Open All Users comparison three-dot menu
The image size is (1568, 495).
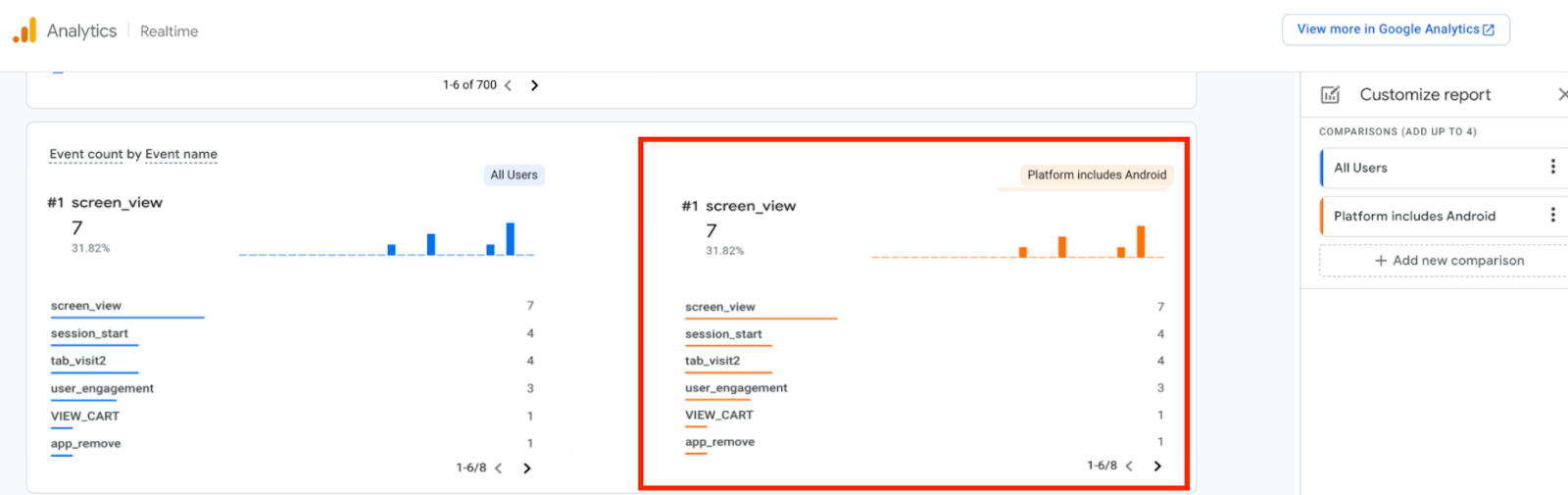point(1552,168)
